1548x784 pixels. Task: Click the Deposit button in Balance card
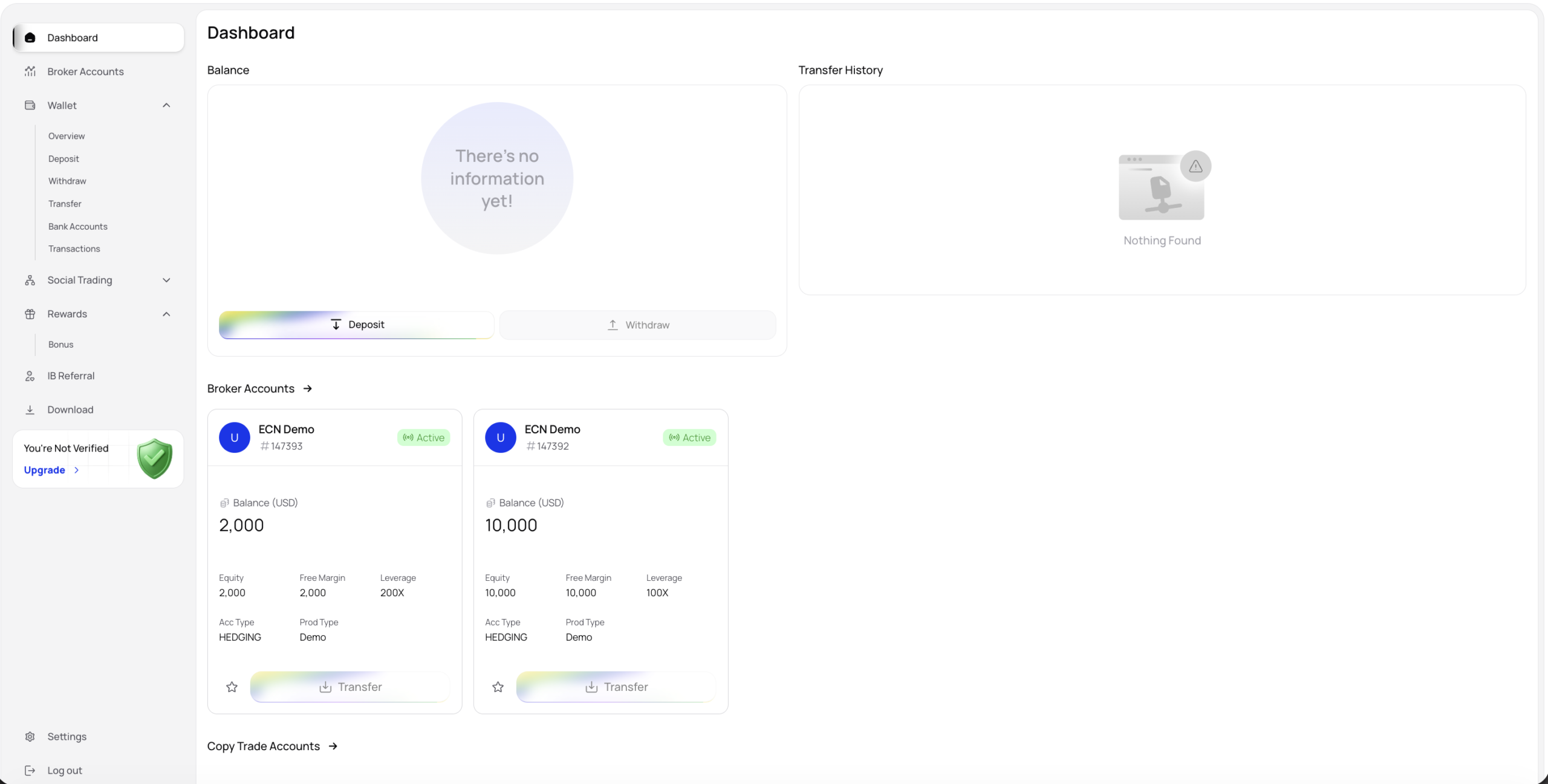(357, 325)
